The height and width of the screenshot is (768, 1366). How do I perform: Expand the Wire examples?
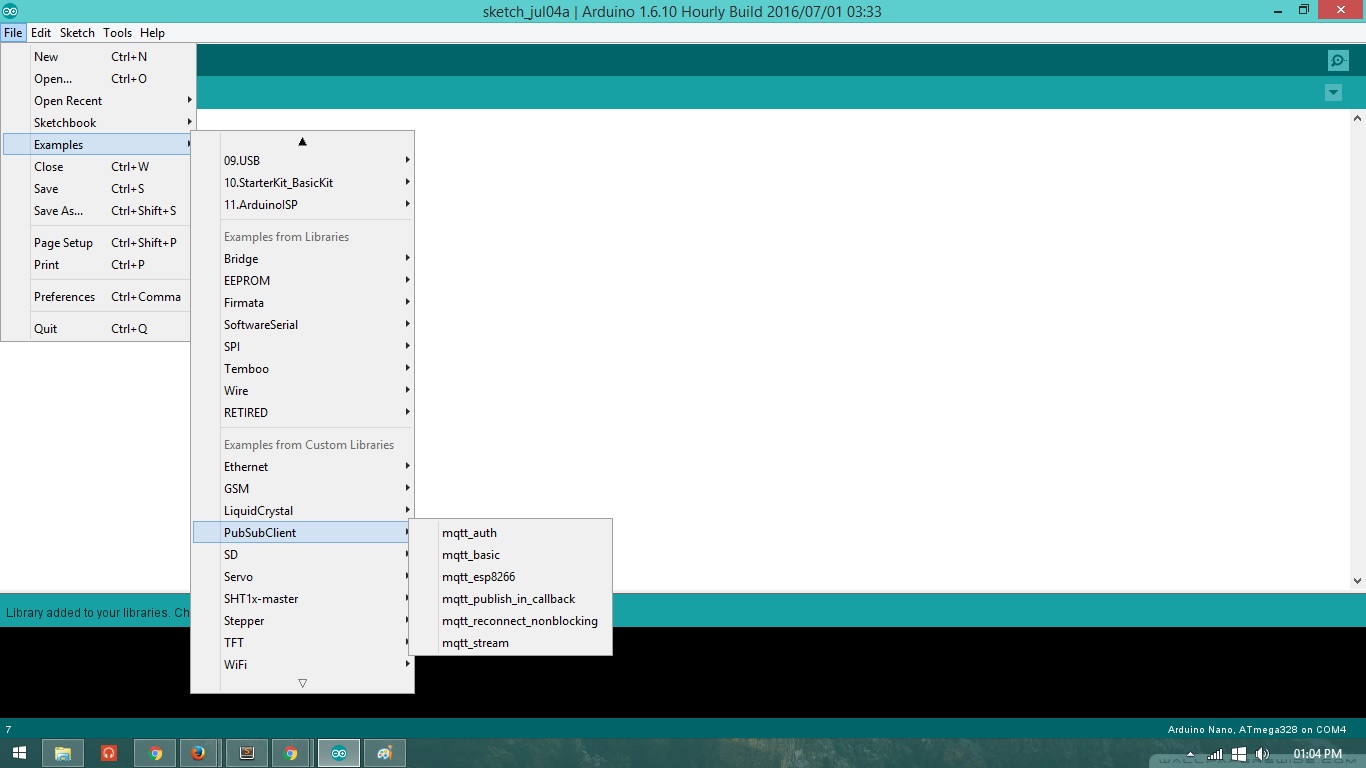[303, 391]
